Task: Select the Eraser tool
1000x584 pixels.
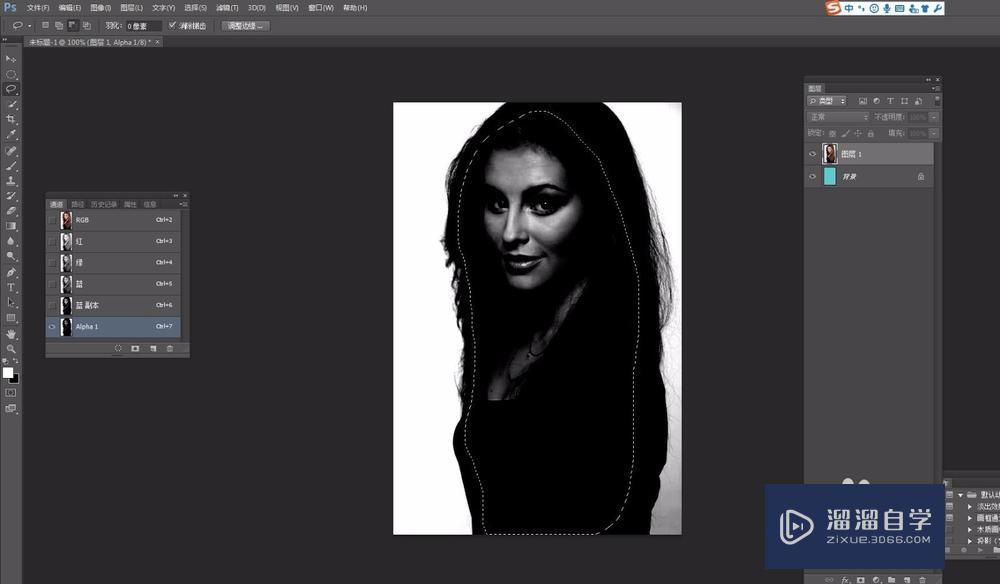Action: pos(11,211)
